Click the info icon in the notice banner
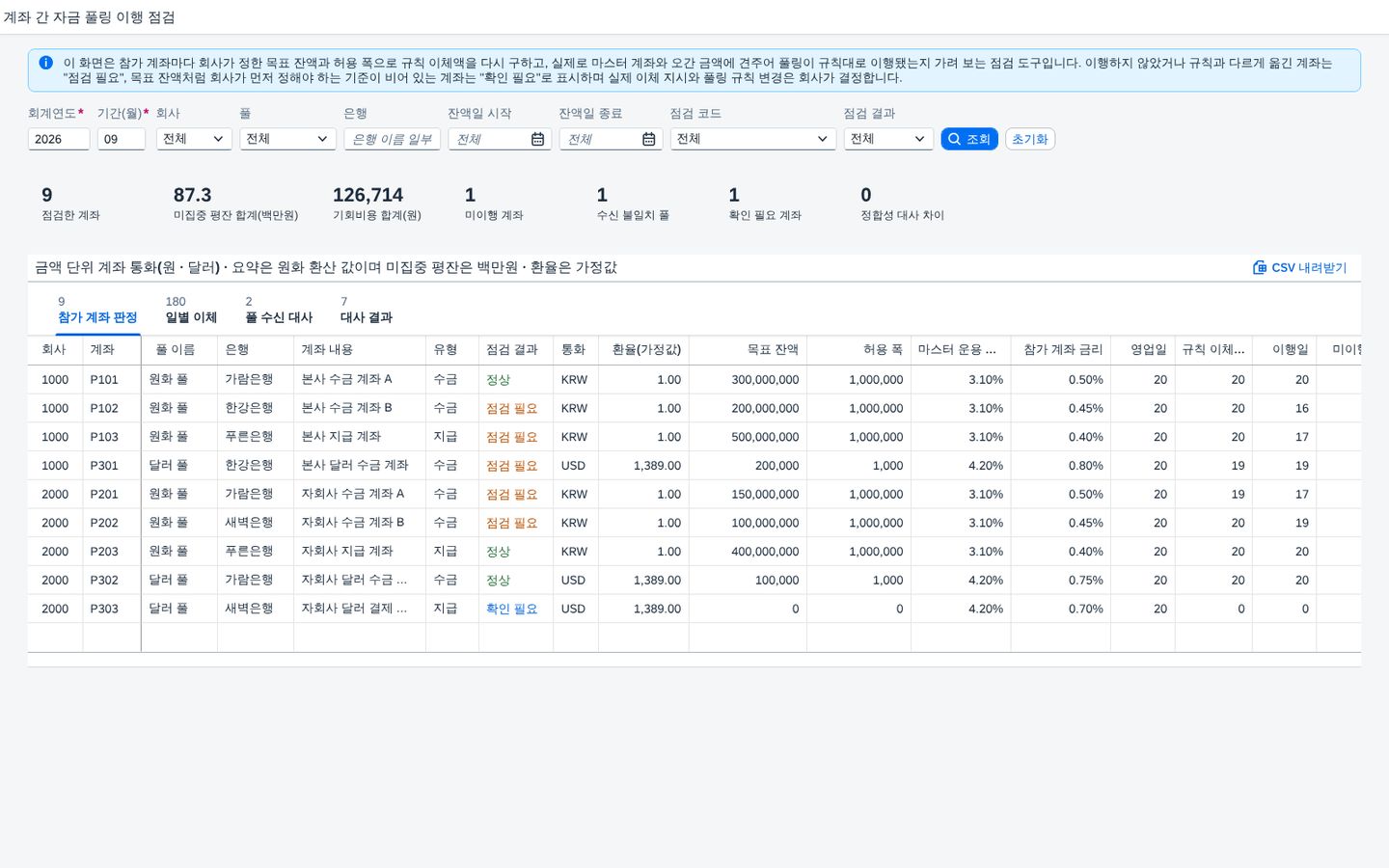 tap(45, 63)
